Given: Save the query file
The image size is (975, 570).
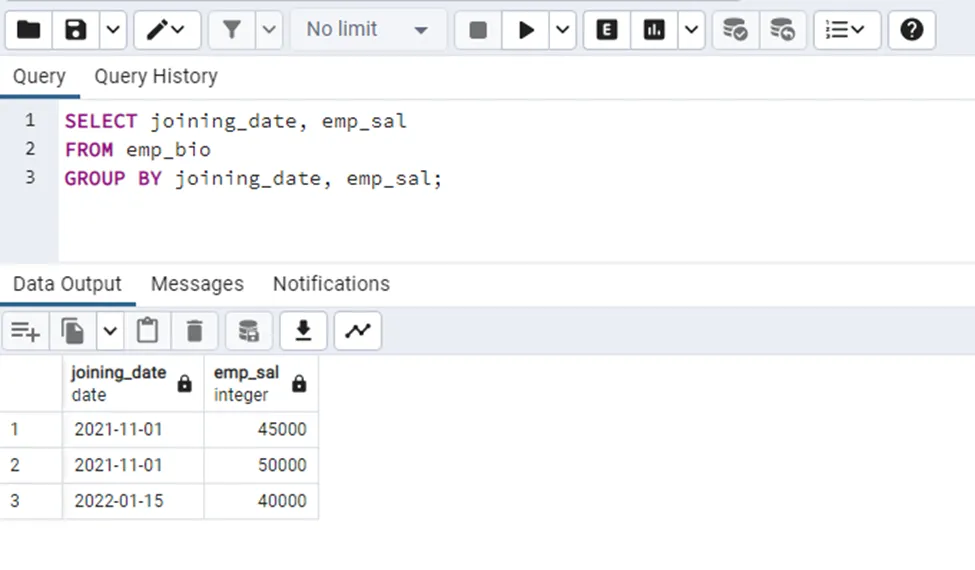Looking at the screenshot, I should [76, 30].
